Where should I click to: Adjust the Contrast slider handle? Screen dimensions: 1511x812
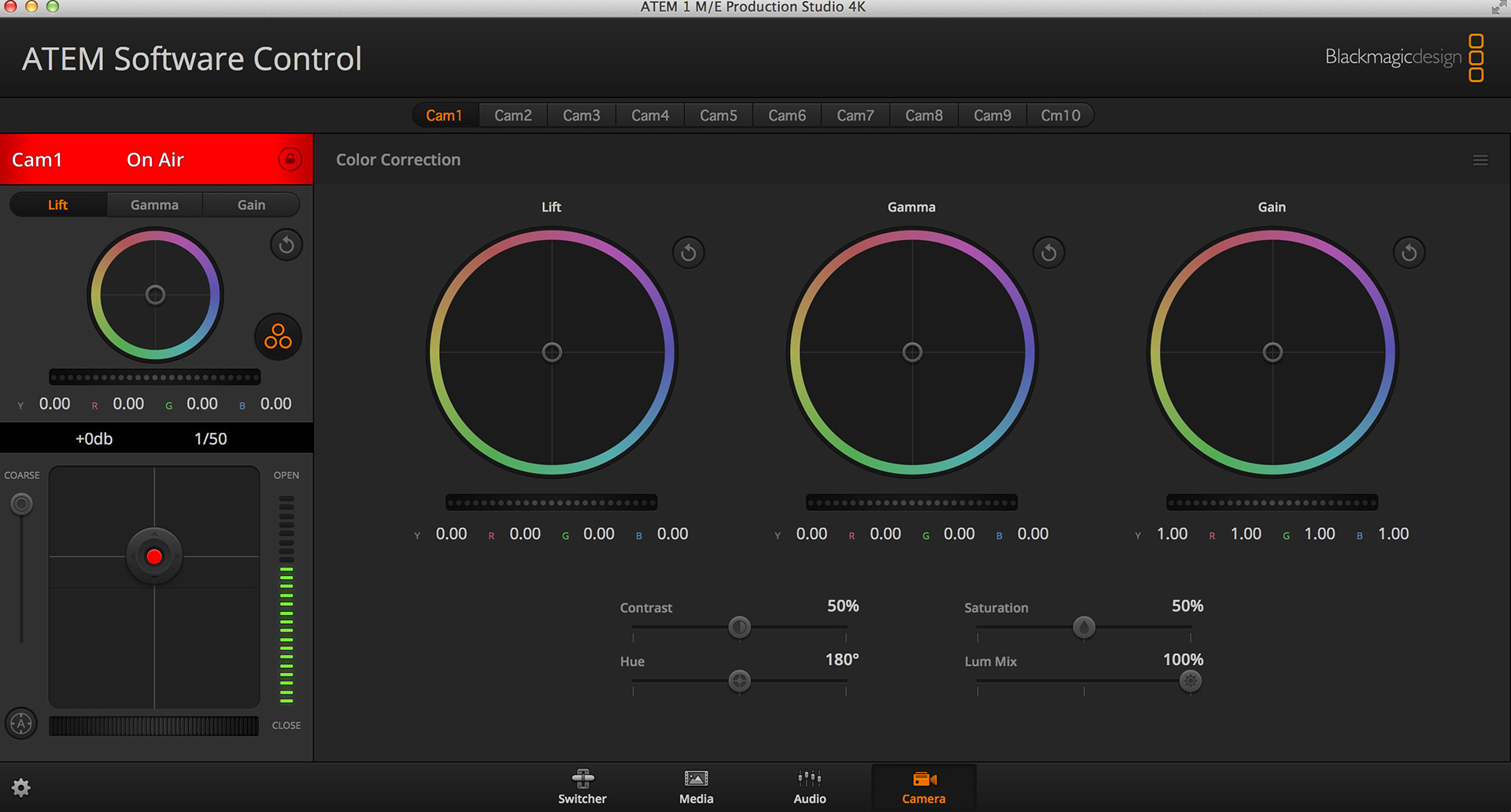738,627
